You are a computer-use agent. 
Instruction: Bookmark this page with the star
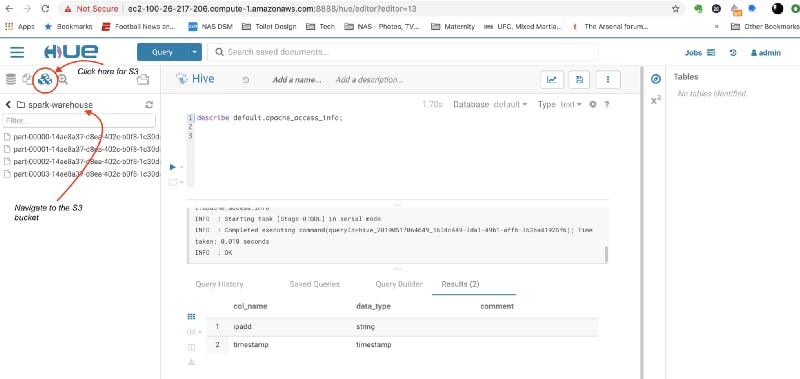[x=676, y=9]
